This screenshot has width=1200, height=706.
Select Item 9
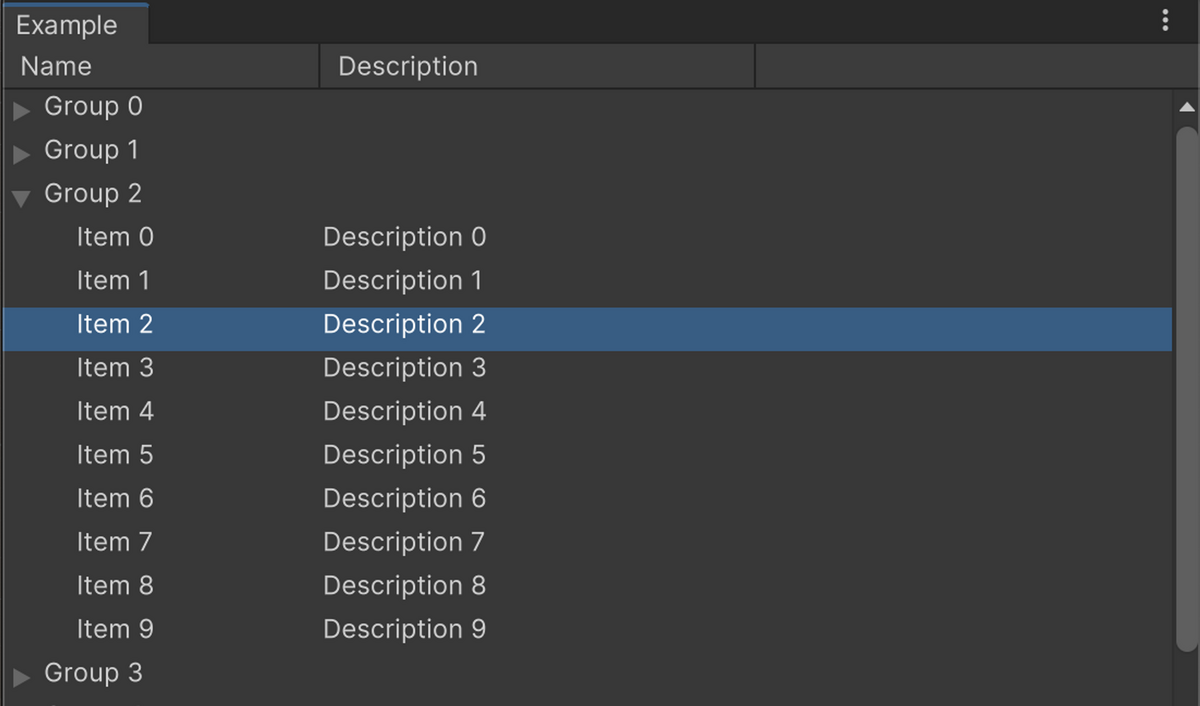tap(115, 629)
